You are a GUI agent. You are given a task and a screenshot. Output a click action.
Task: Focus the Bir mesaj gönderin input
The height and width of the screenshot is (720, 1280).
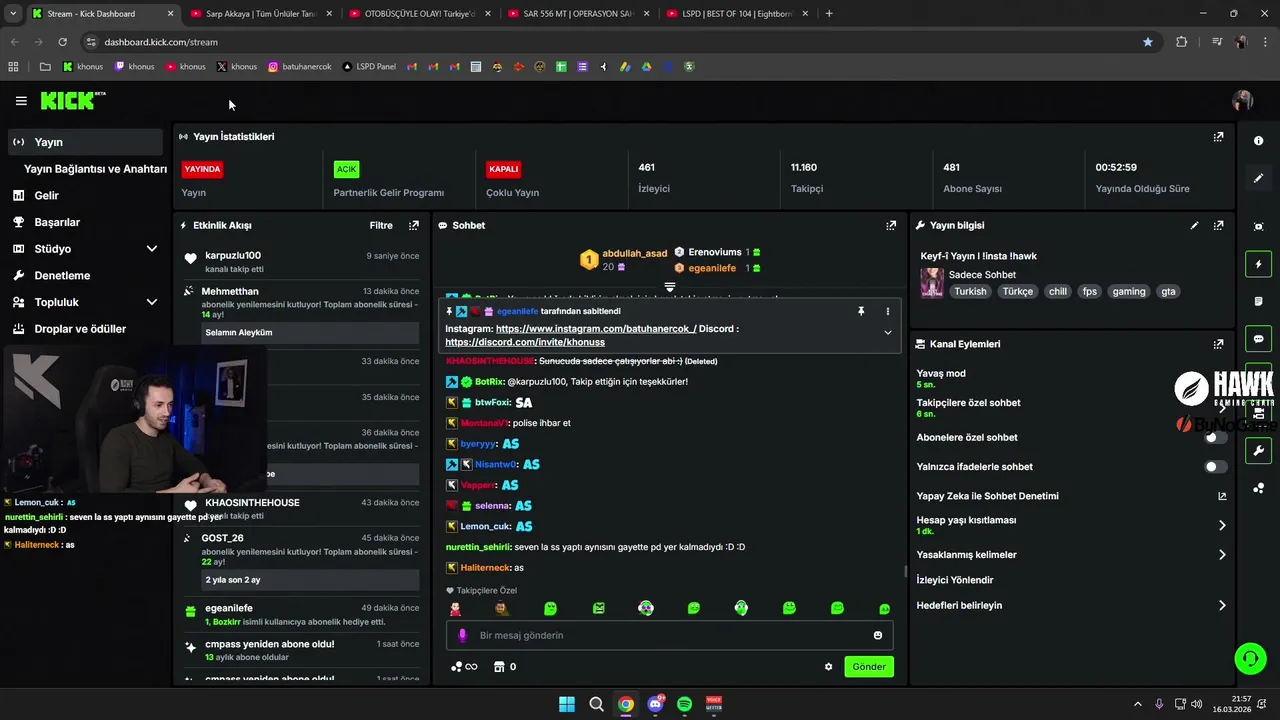click(670, 635)
